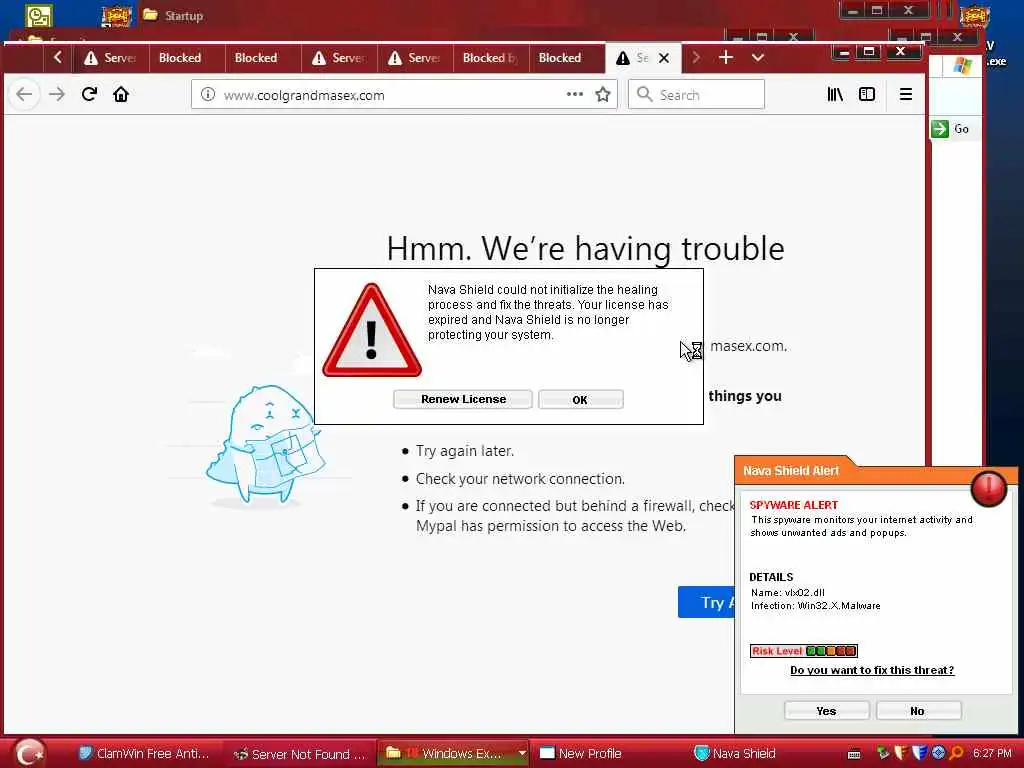
Task: Switch to ClamWin Free Antivirus taskbar item
Action: [144, 754]
